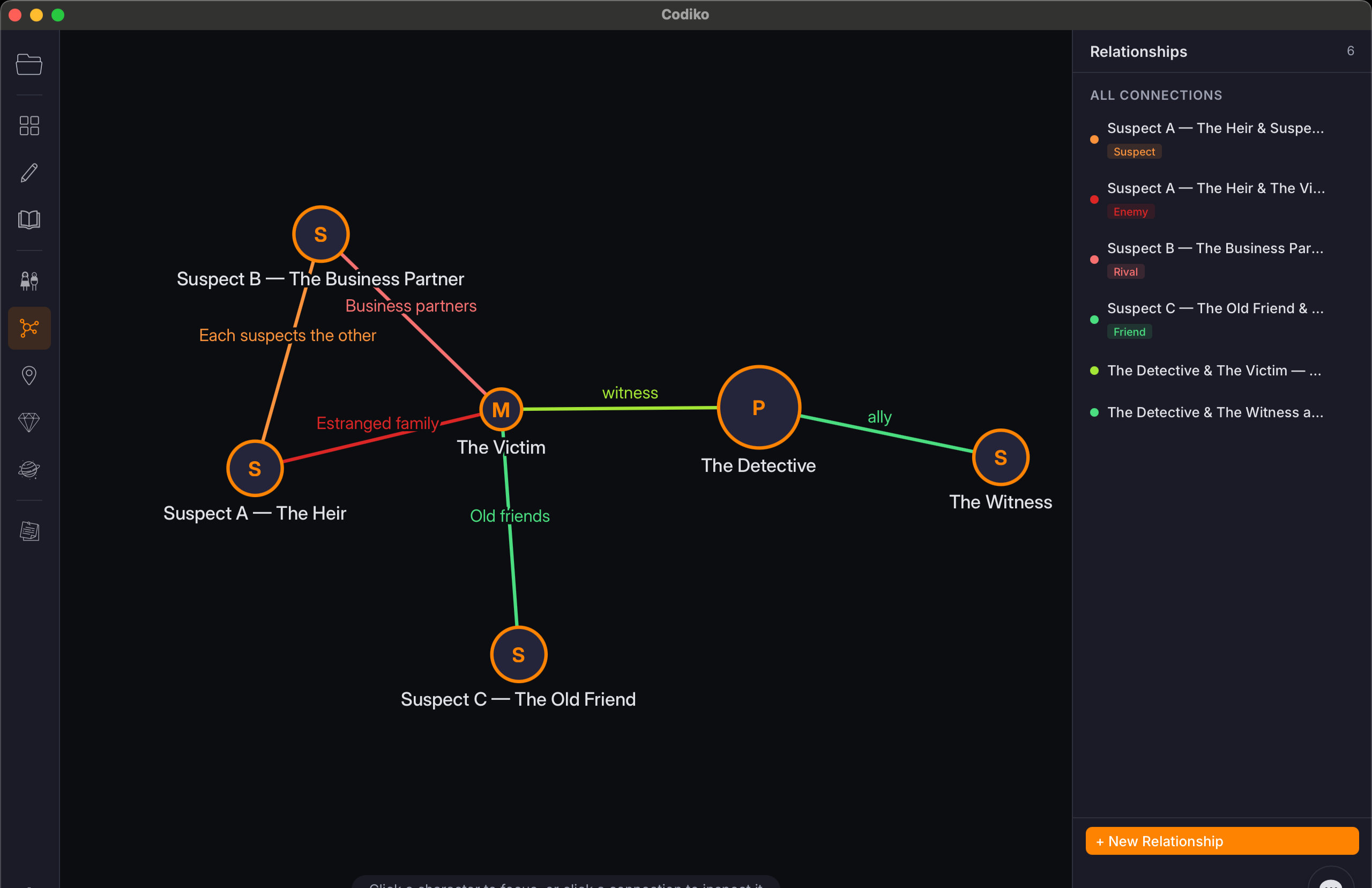The width and height of the screenshot is (1372, 888).
Task: Open the characters people icon
Action: [x=29, y=281]
